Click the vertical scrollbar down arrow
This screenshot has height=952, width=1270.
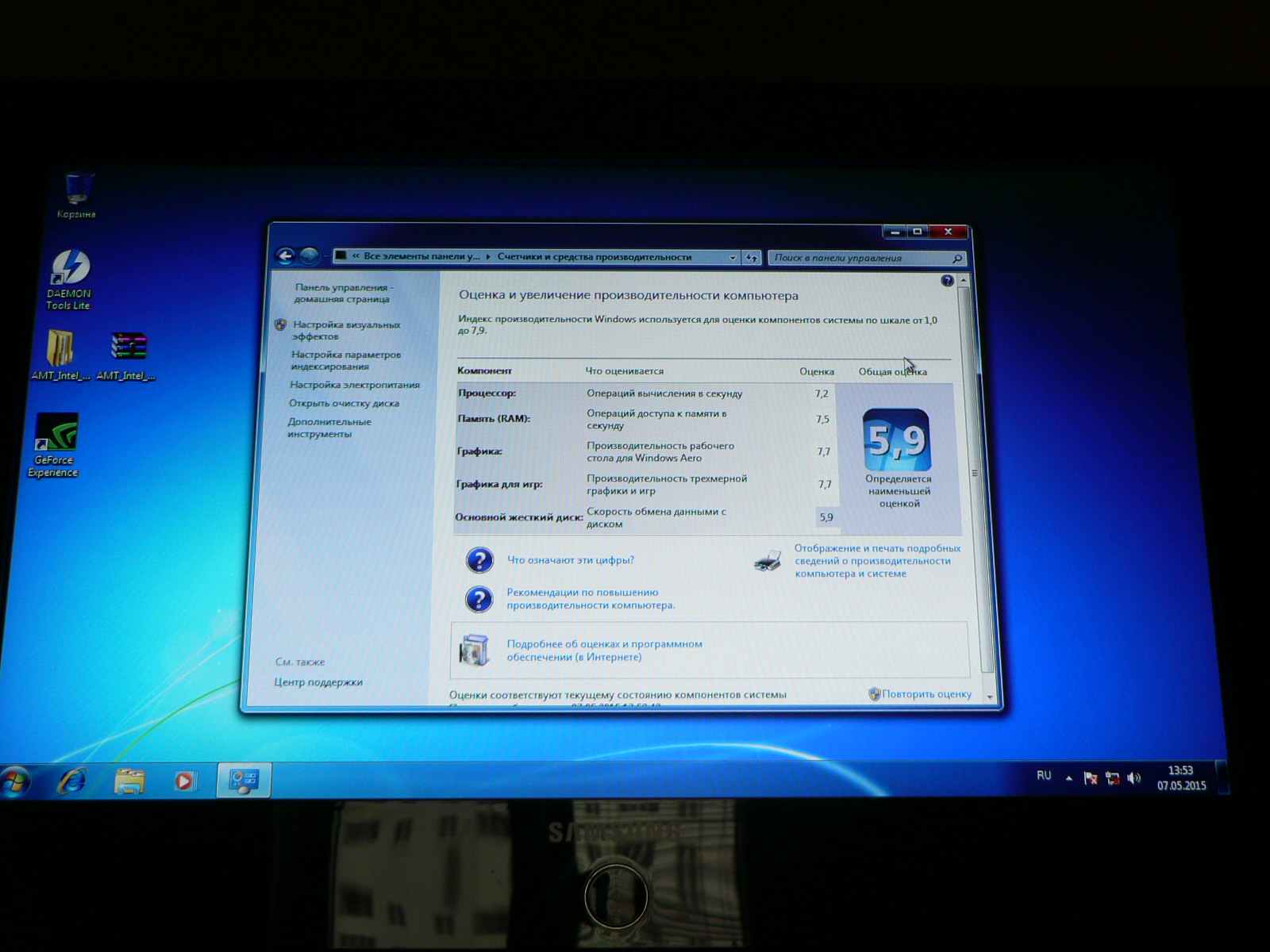[x=990, y=697]
